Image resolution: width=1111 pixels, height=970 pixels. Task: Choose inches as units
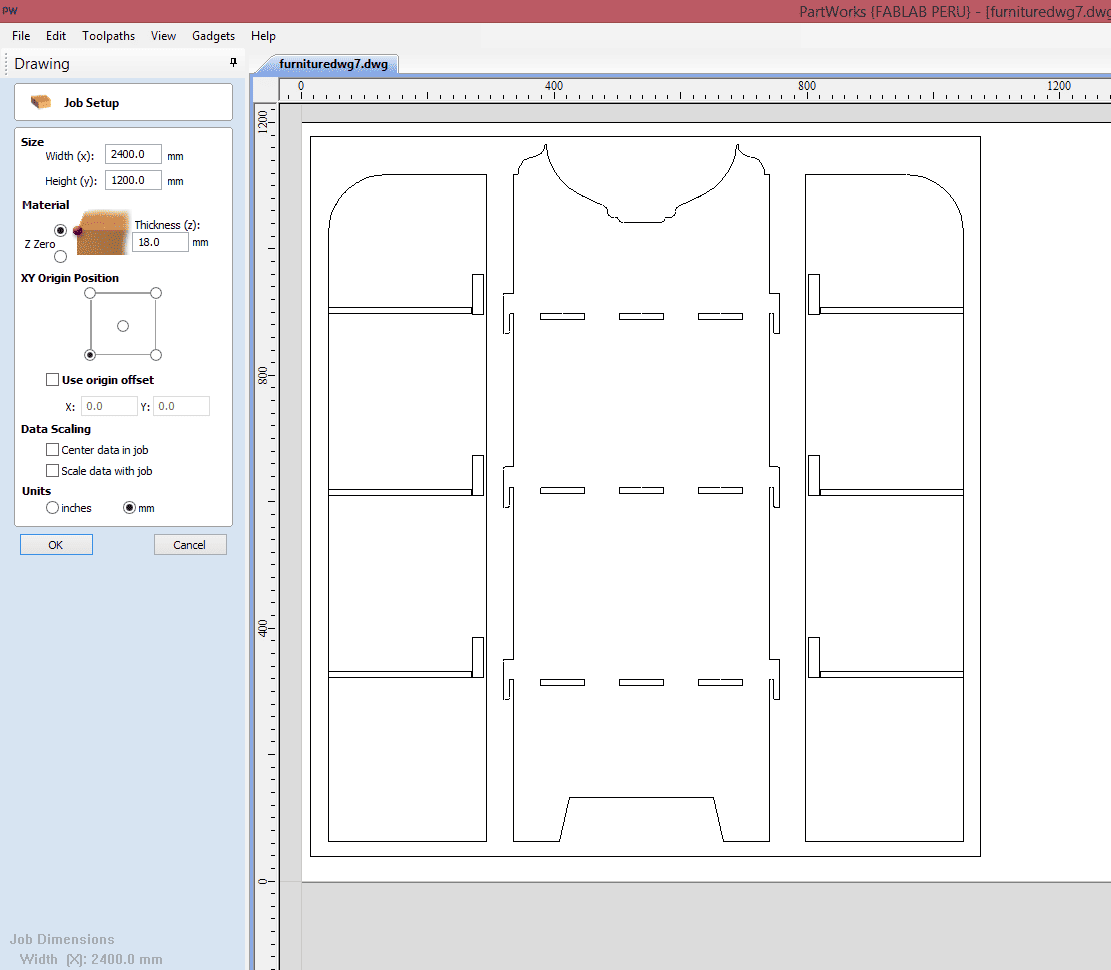coord(52,507)
